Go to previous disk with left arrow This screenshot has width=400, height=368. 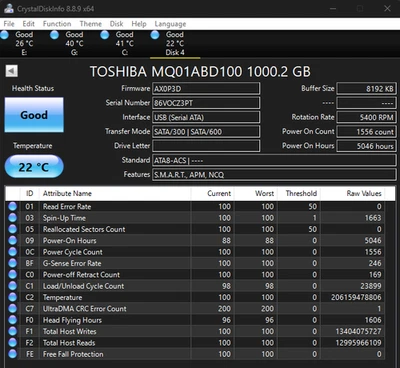[x=11, y=71]
